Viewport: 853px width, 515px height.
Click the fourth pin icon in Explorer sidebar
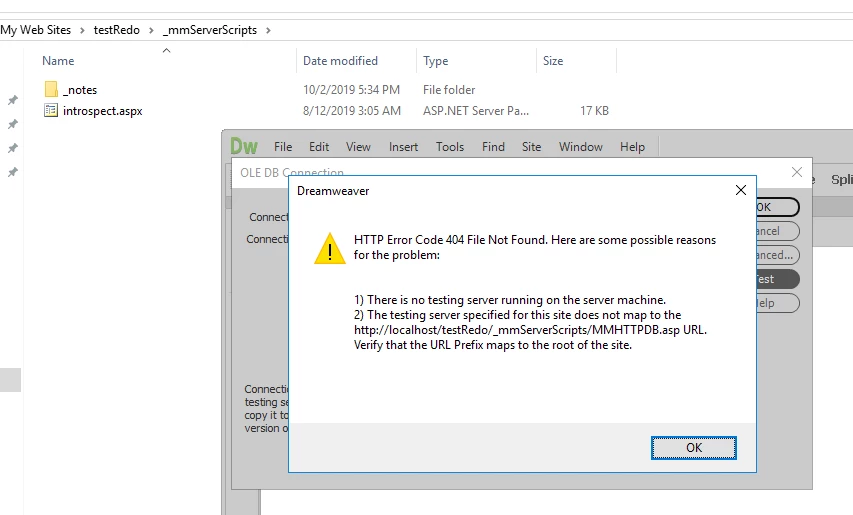[13, 172]
